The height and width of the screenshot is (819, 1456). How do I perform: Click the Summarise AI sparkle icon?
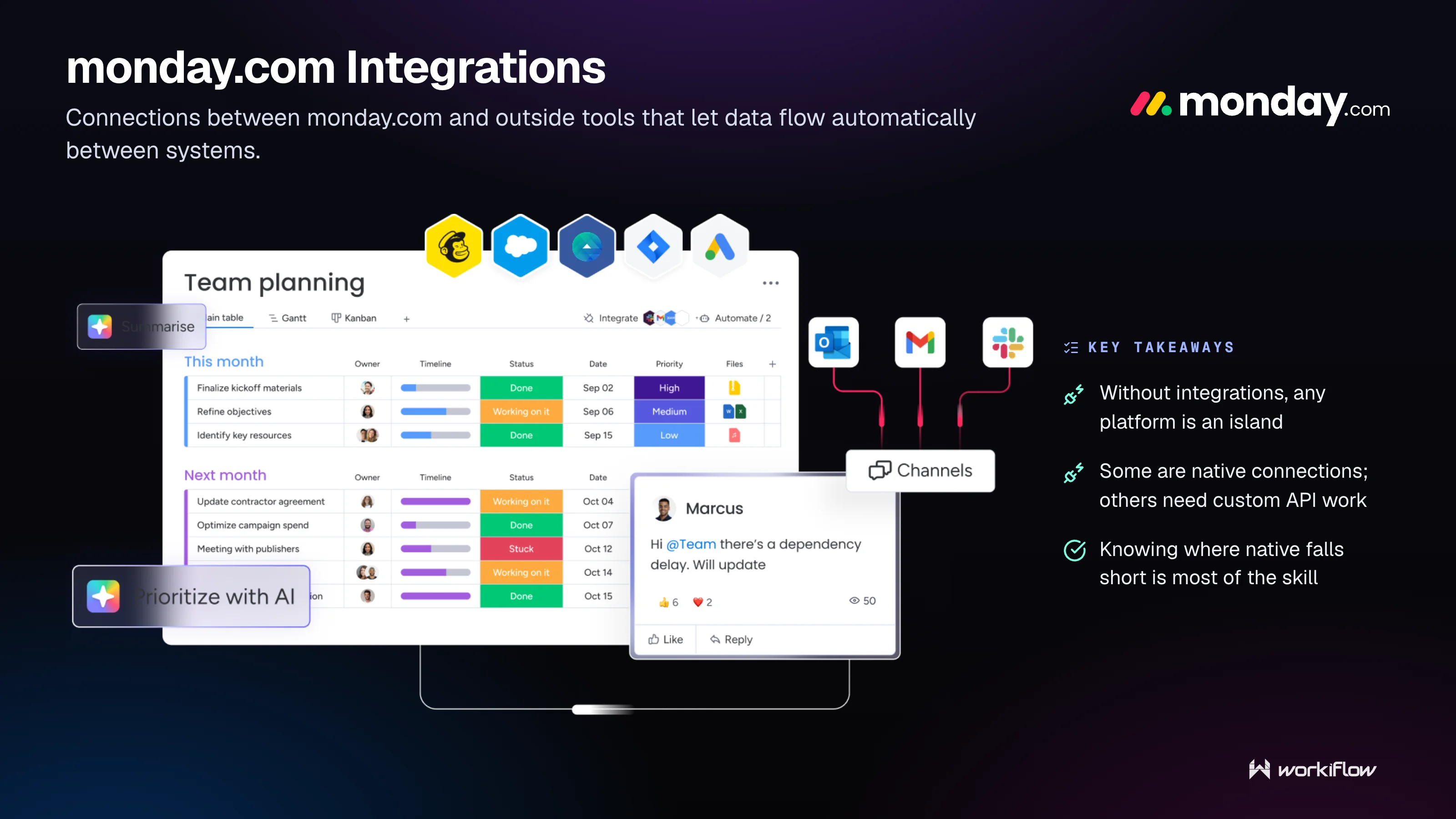pos(100,326)
